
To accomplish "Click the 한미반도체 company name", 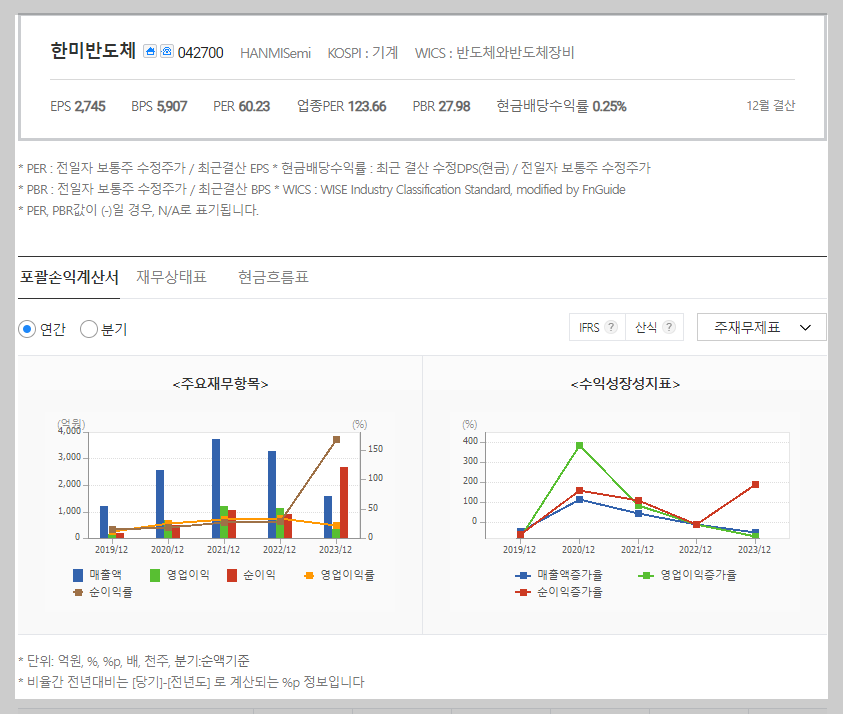I will tap(93, 51).
